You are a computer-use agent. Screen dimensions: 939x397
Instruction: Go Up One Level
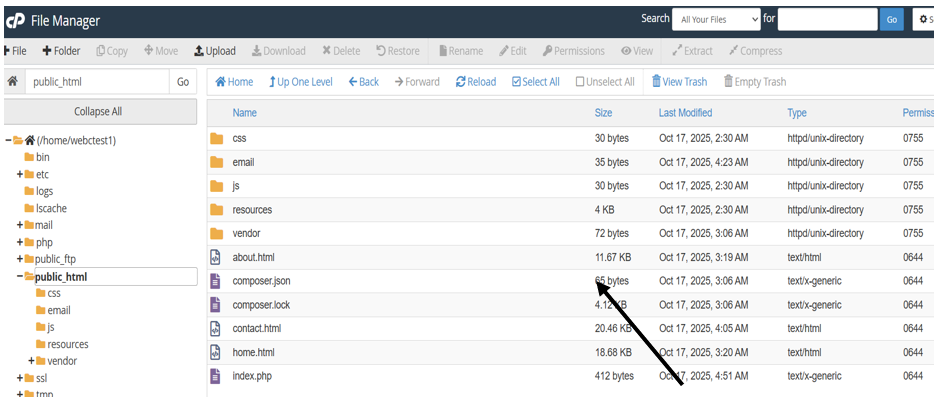pos(301,82)
